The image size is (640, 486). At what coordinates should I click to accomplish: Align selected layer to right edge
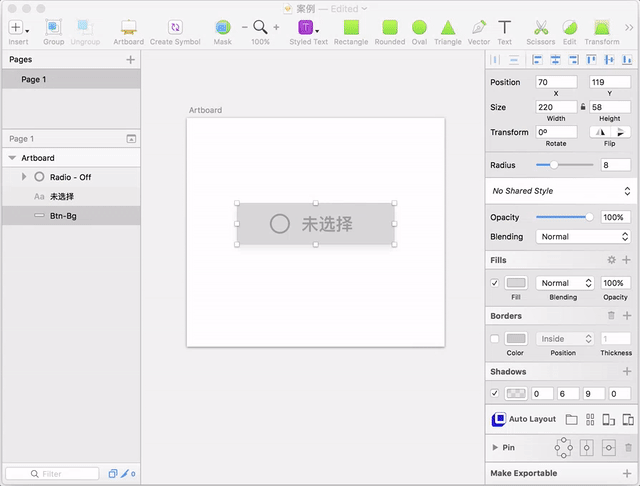[573, 60]
